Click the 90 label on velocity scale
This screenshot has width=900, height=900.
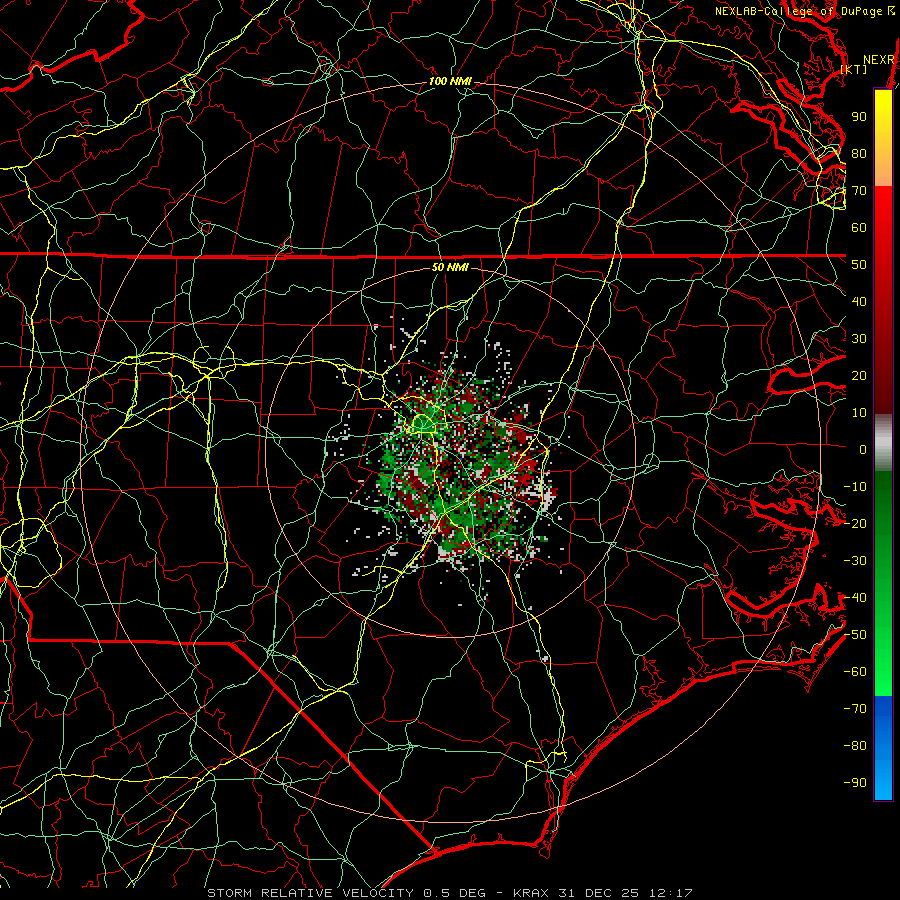click(859, 117)
